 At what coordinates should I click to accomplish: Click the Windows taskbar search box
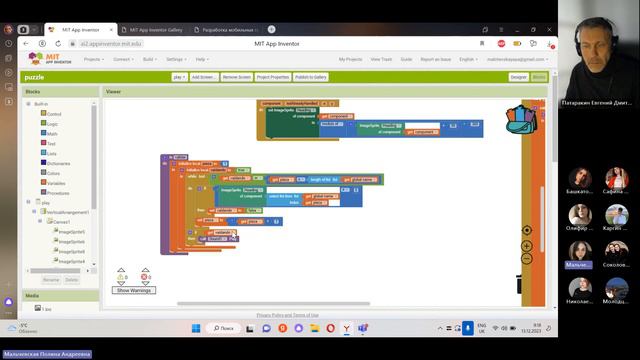pos(224,328)
